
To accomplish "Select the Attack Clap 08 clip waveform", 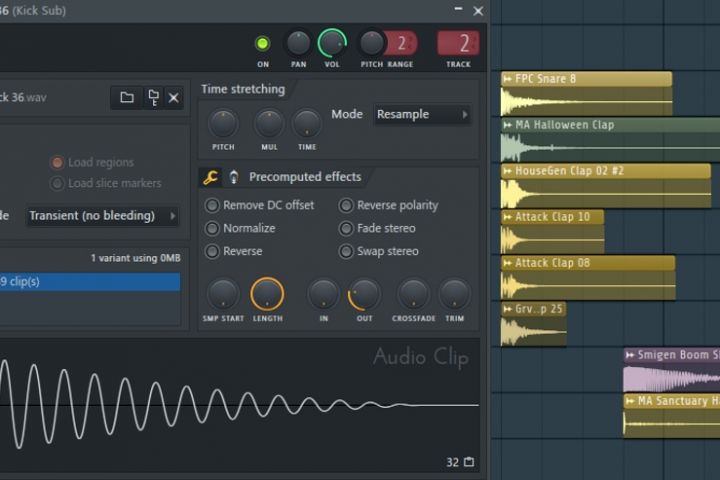I will (588, 285).
